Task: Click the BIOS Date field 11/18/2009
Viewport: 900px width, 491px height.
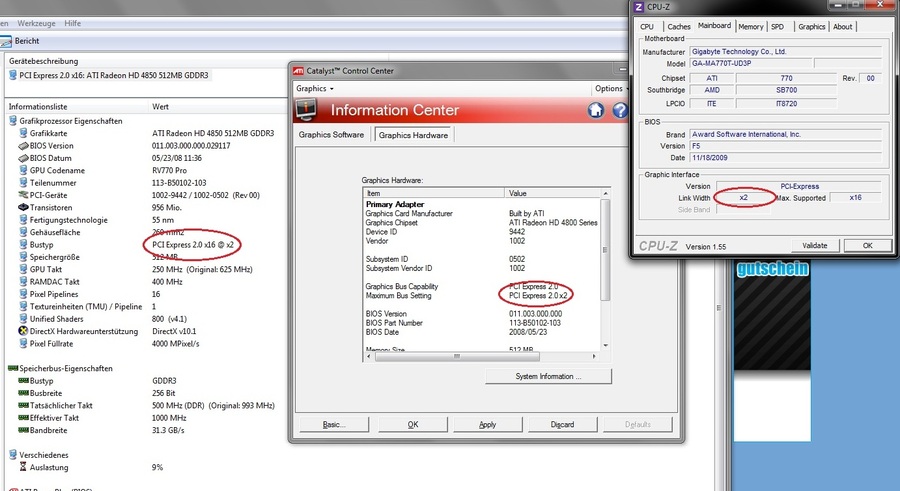Action: (x=785, y=157)
